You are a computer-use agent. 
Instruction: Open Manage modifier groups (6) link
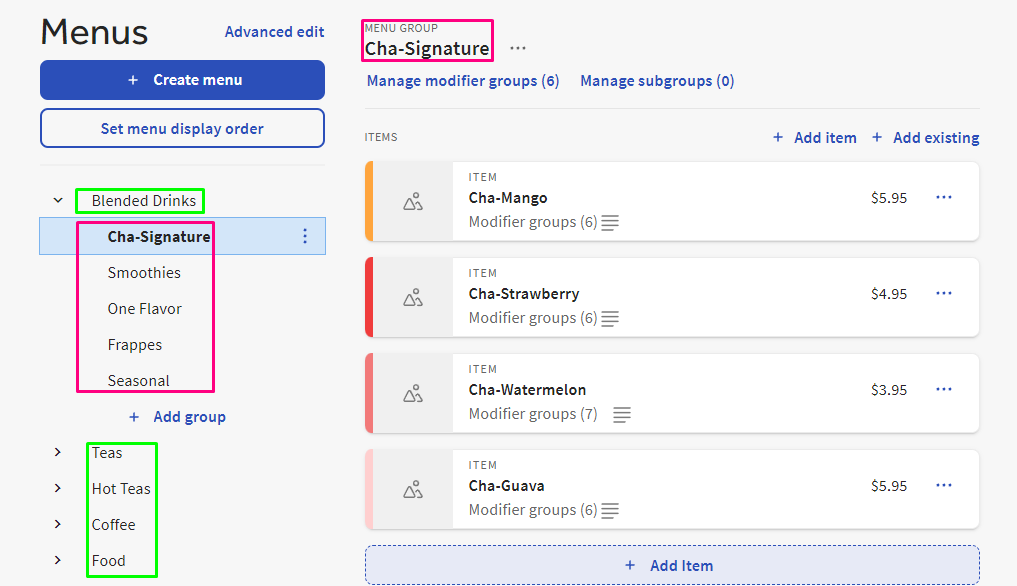463,81
